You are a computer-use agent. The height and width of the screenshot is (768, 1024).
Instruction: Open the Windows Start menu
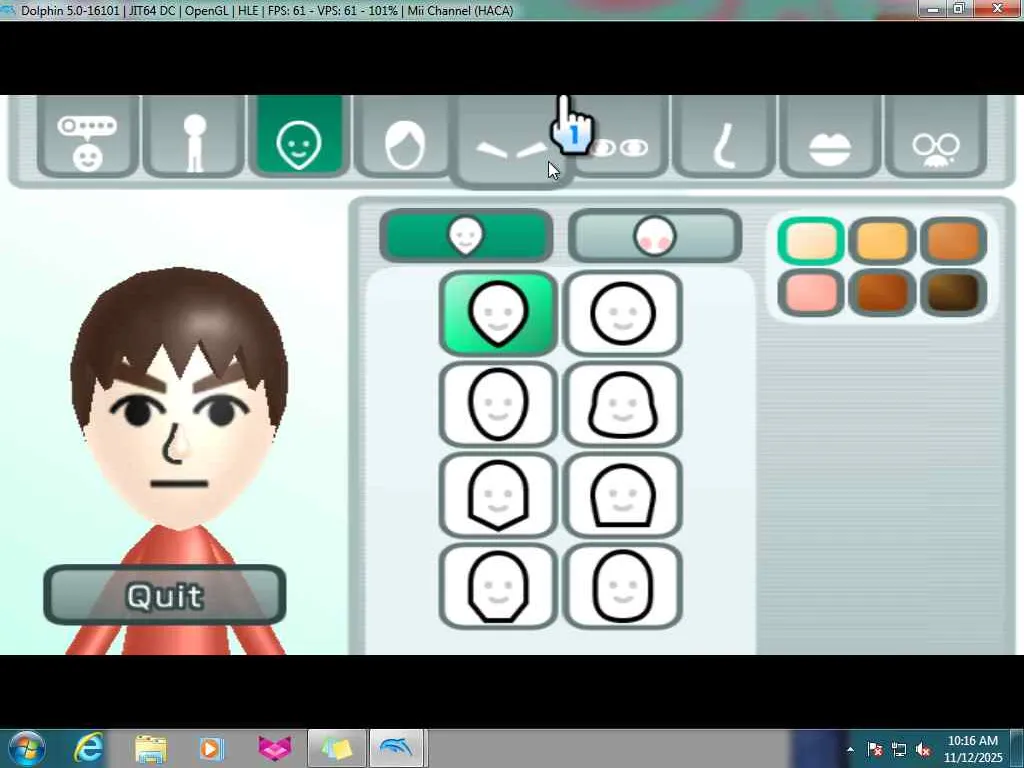(x=26, y=748)
